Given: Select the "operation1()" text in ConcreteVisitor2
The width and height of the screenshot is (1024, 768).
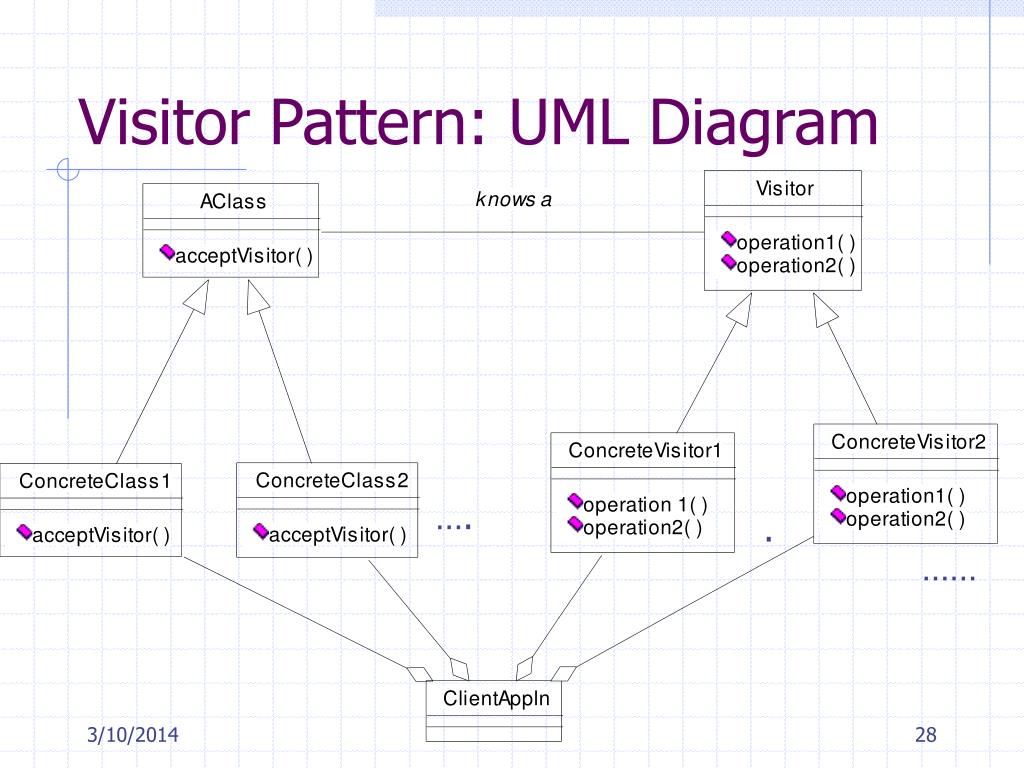Looking at the screenshot, I should click(x=906, y=496).
